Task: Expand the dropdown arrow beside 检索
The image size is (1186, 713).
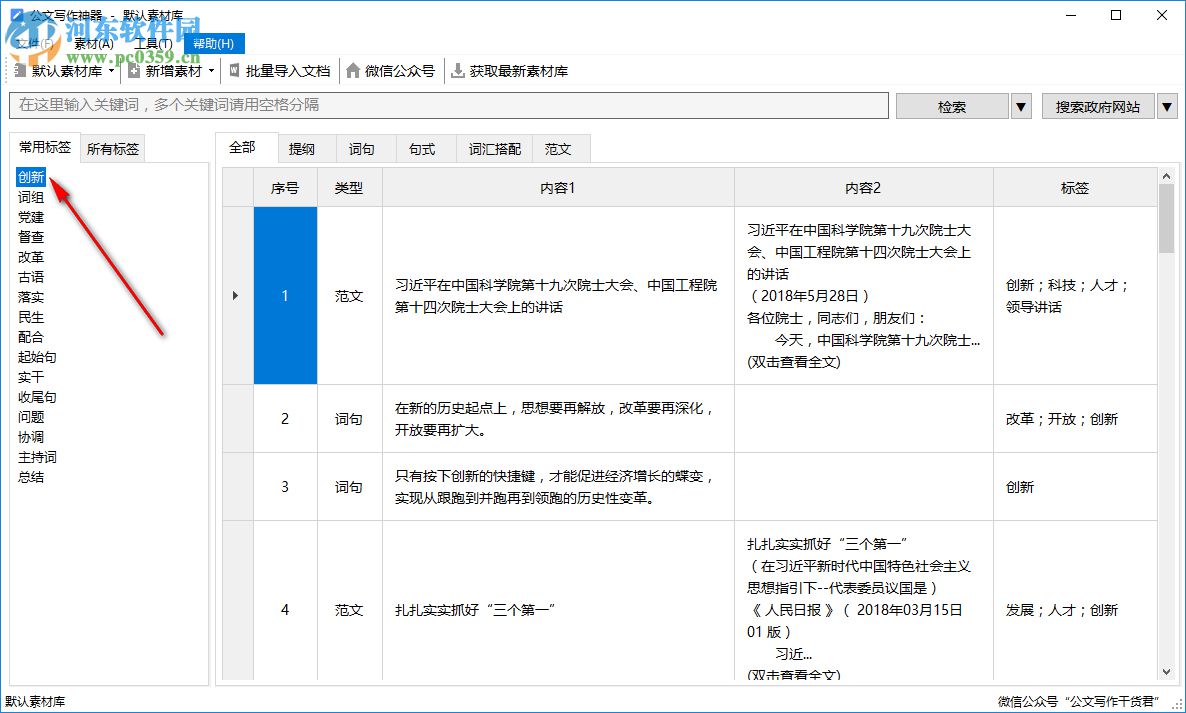Action: [1021, 107]
